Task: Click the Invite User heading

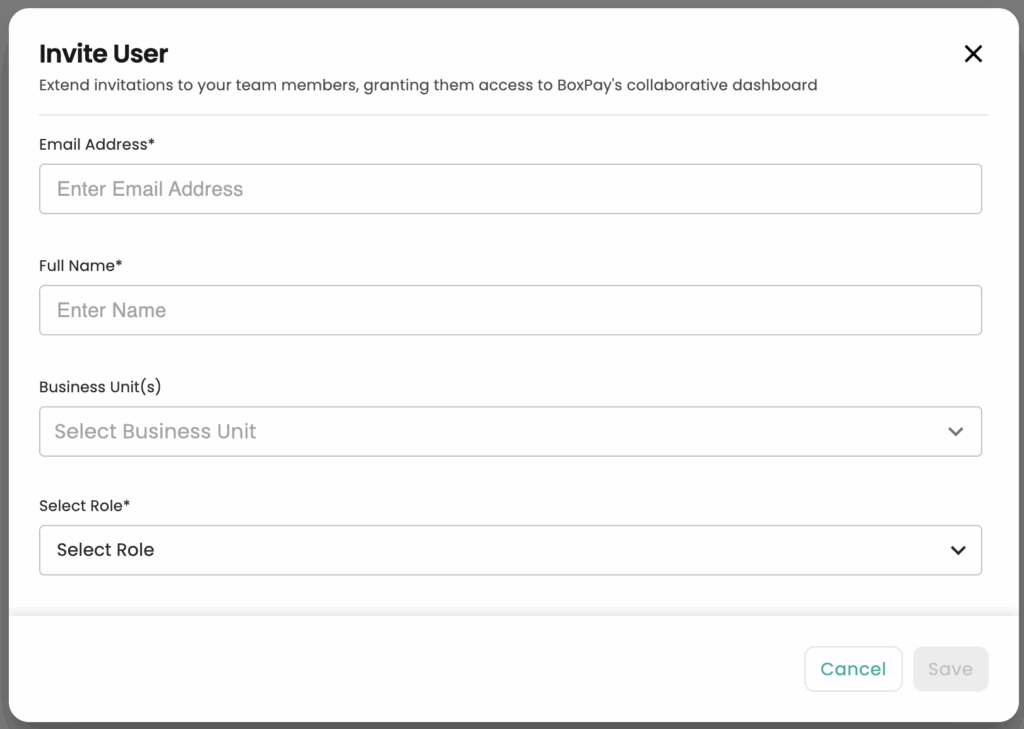Action: [x=103, y=54]
